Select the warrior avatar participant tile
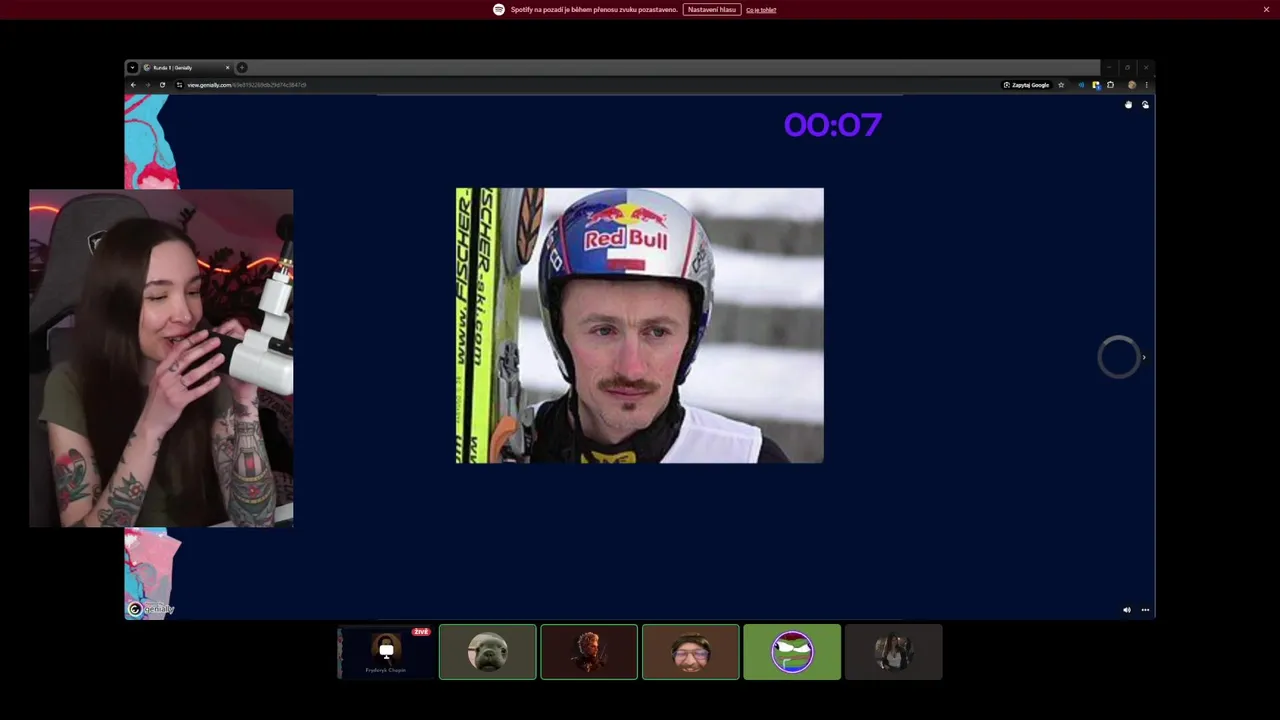 [589, 652]
